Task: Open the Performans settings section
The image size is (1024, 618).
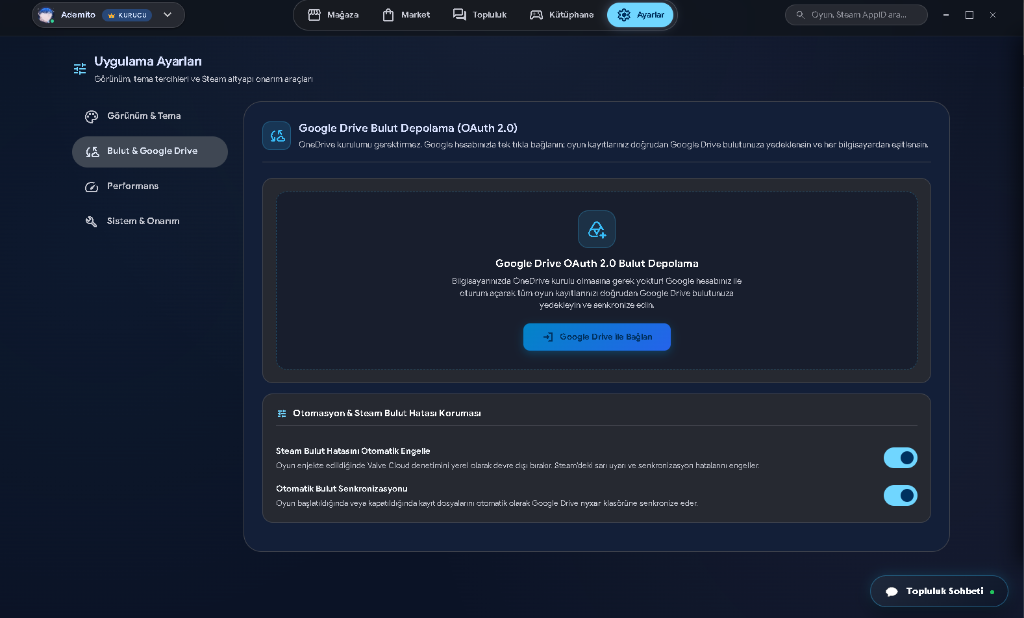Action: click(x=150, y=186)
